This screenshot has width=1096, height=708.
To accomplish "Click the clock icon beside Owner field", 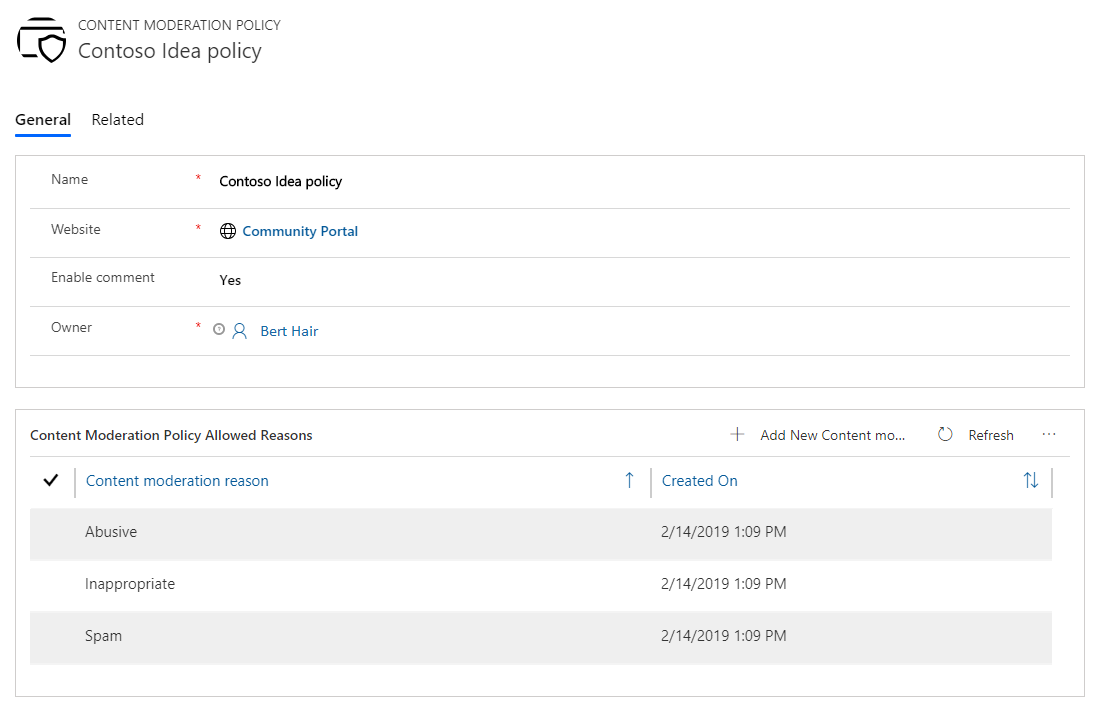I will (x=219, y=329).
